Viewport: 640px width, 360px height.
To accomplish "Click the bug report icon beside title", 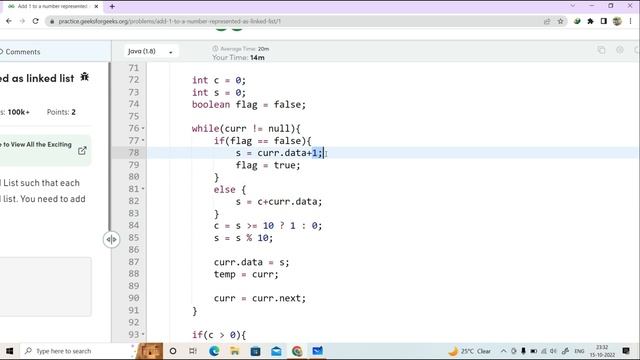I will point(84,77).
